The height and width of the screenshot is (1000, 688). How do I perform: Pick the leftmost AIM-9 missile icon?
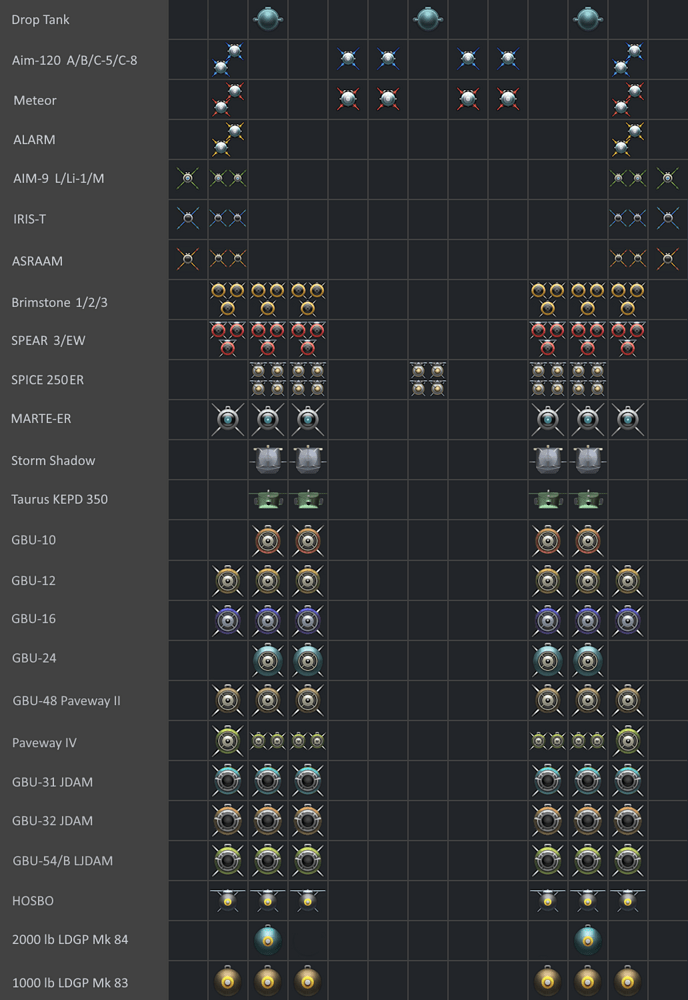187,179
